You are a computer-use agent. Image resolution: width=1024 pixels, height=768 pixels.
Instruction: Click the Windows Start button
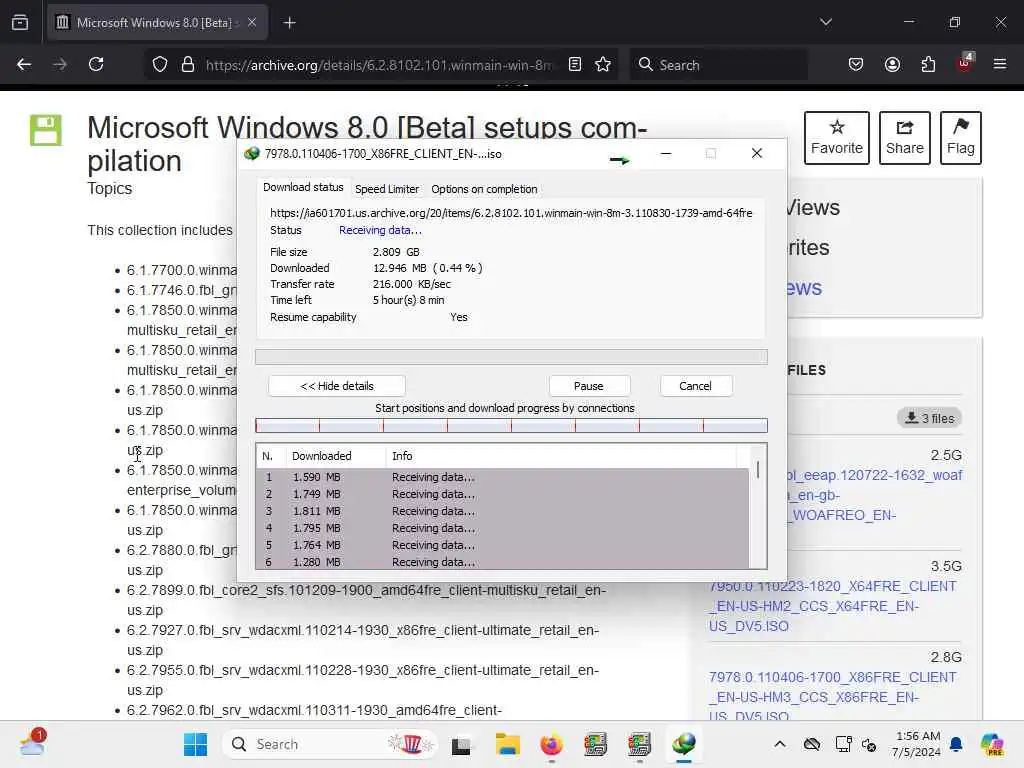point(195,744)
